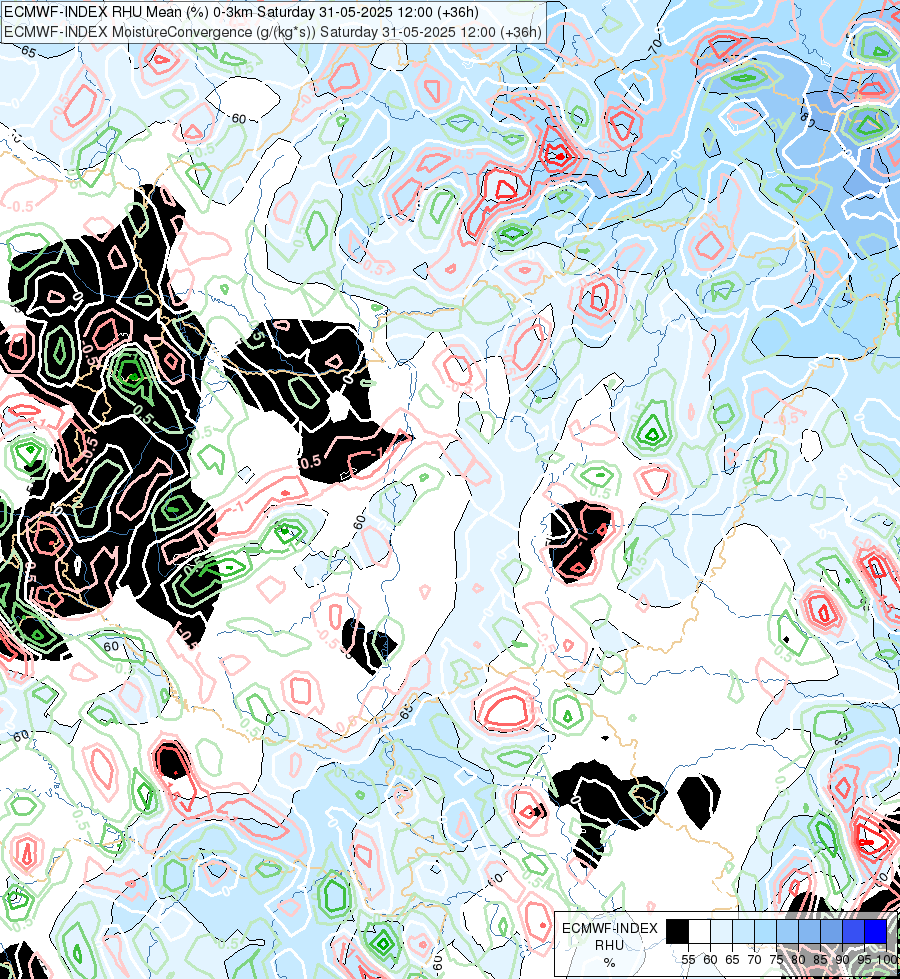
Task: Click the '55' tick label on the legend
Action: tap(688, 960)
